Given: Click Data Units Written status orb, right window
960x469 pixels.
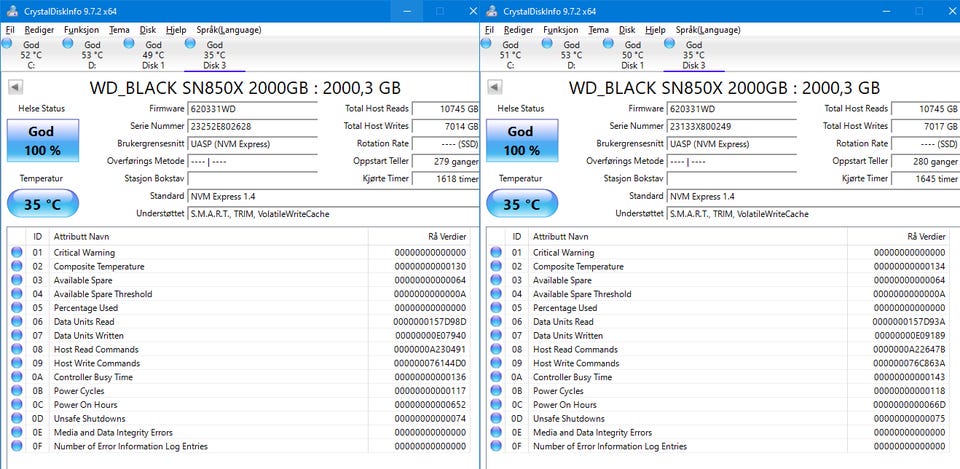Looking at the screenshot, I should (495, 336).
